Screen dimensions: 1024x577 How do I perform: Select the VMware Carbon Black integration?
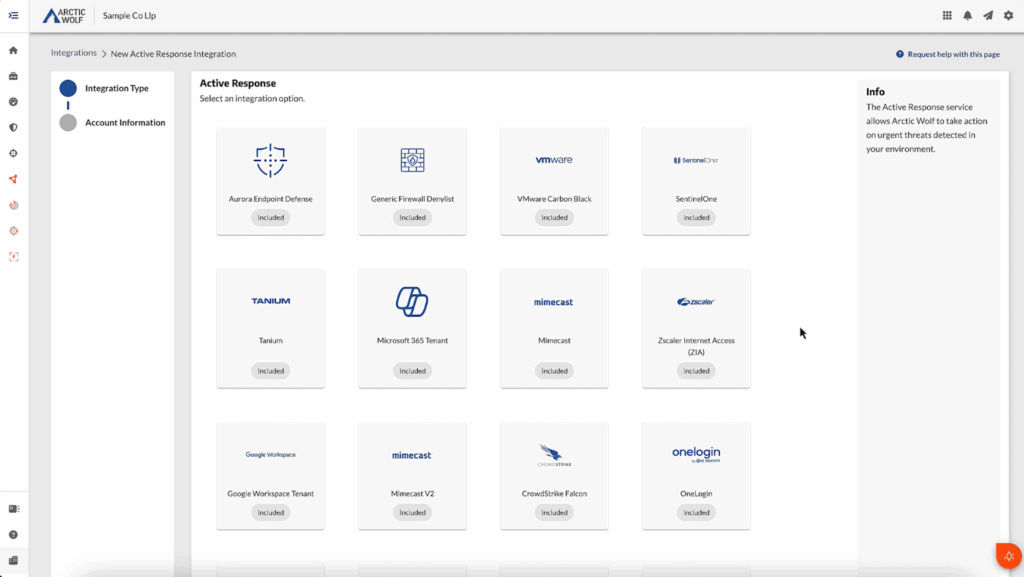[554, 181]
